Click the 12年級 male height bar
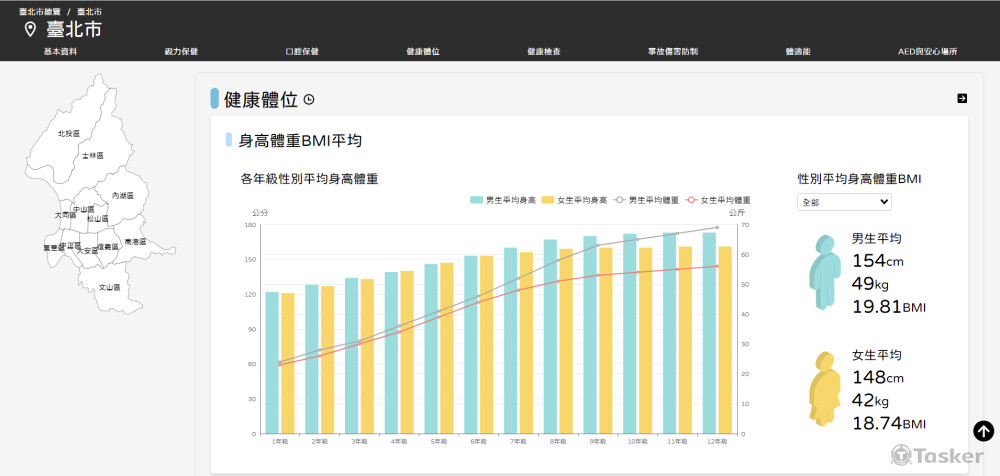This screenshot has width=1000, height=476. point(709,333)
